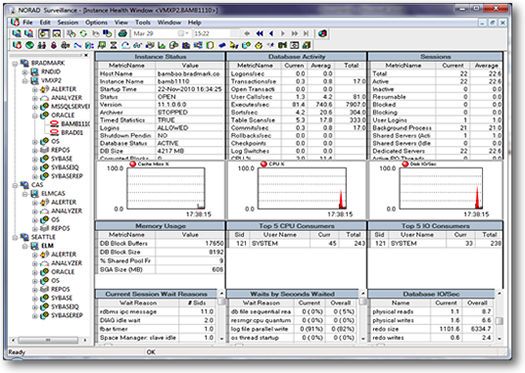The width and height of the screenshot is (525, 373).
Task: Collapse the CAS tree node
Action: point(15,185)
